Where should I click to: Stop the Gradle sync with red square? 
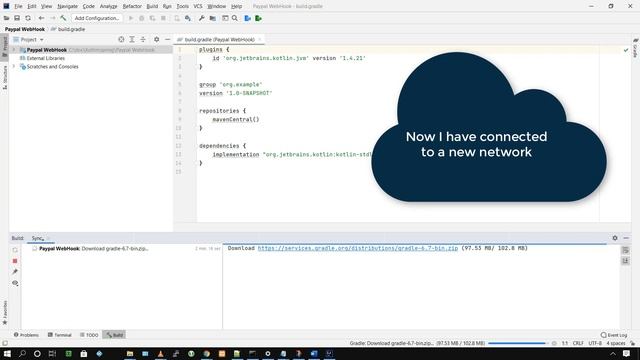click(x=15, y=261)
